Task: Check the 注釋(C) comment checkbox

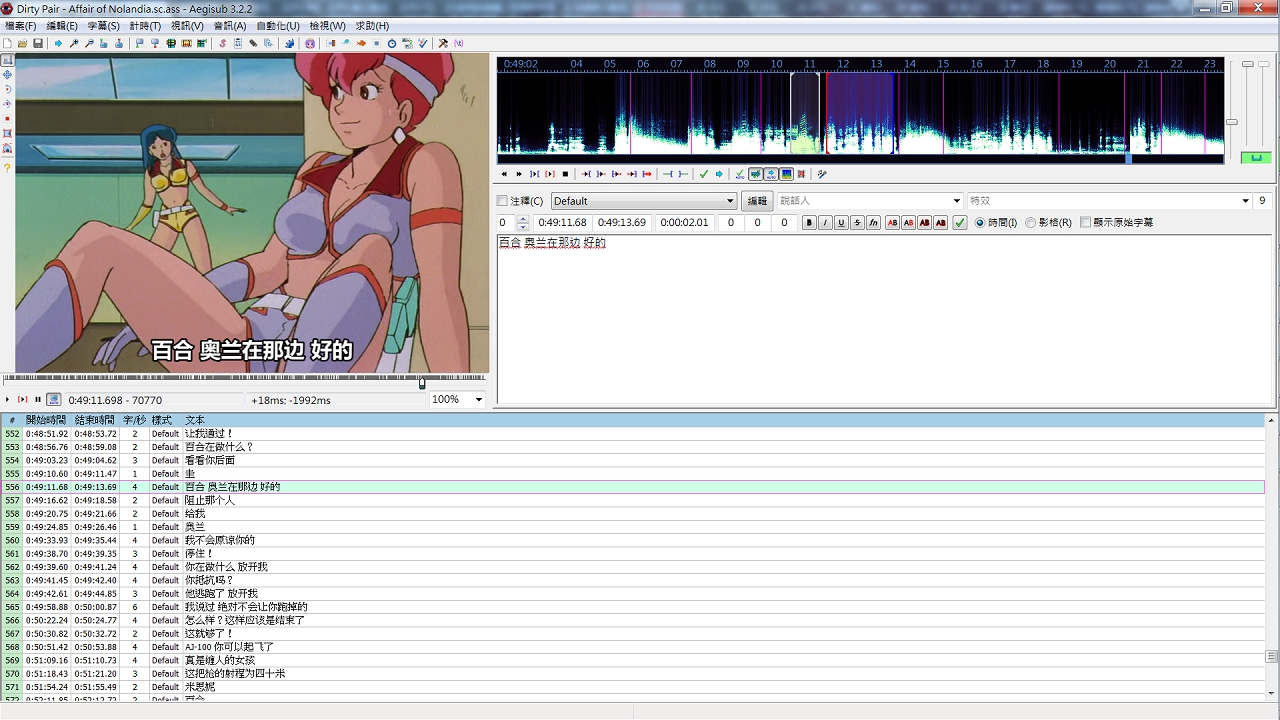Action: [503, 201]
